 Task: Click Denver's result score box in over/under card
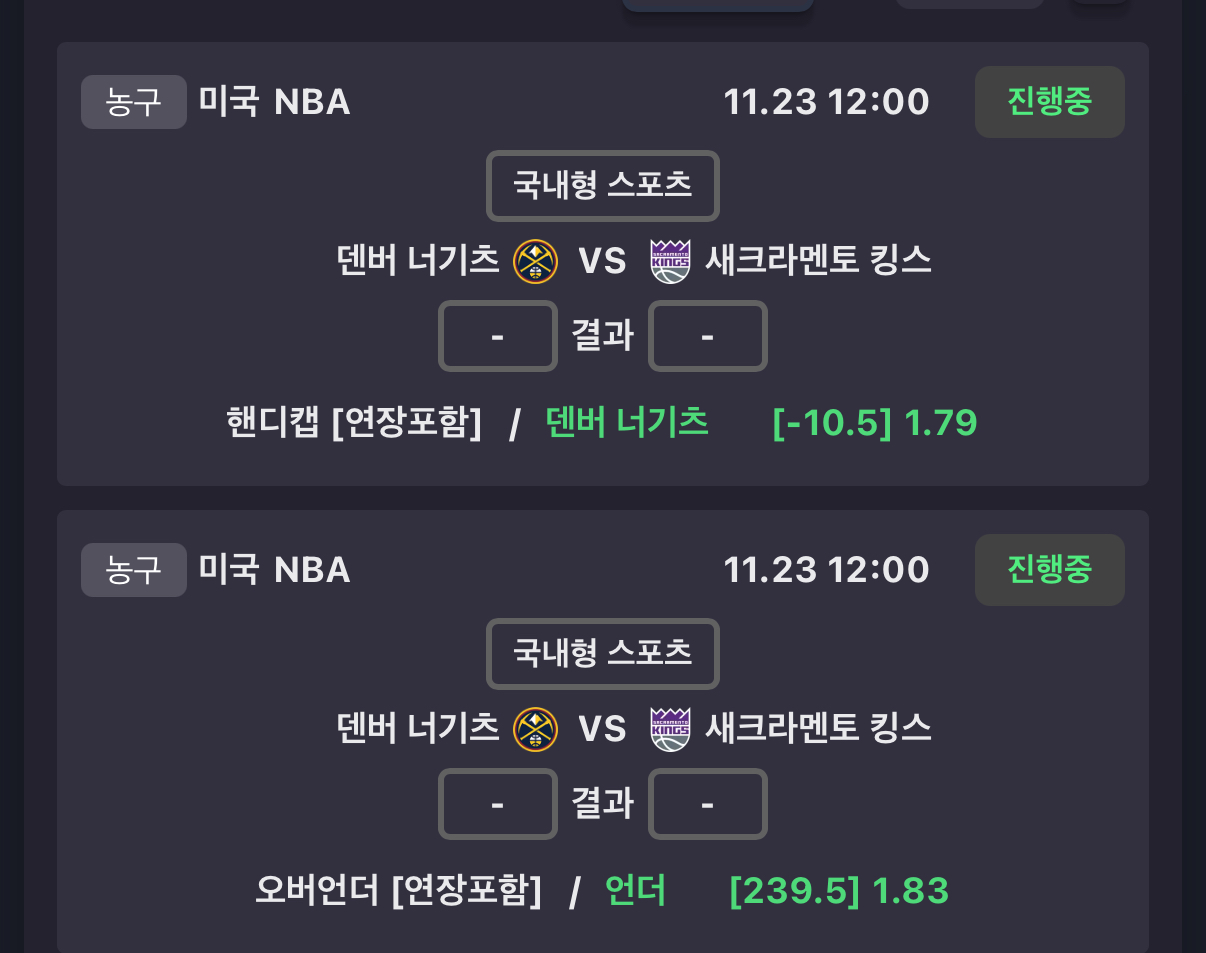[498, 804]
